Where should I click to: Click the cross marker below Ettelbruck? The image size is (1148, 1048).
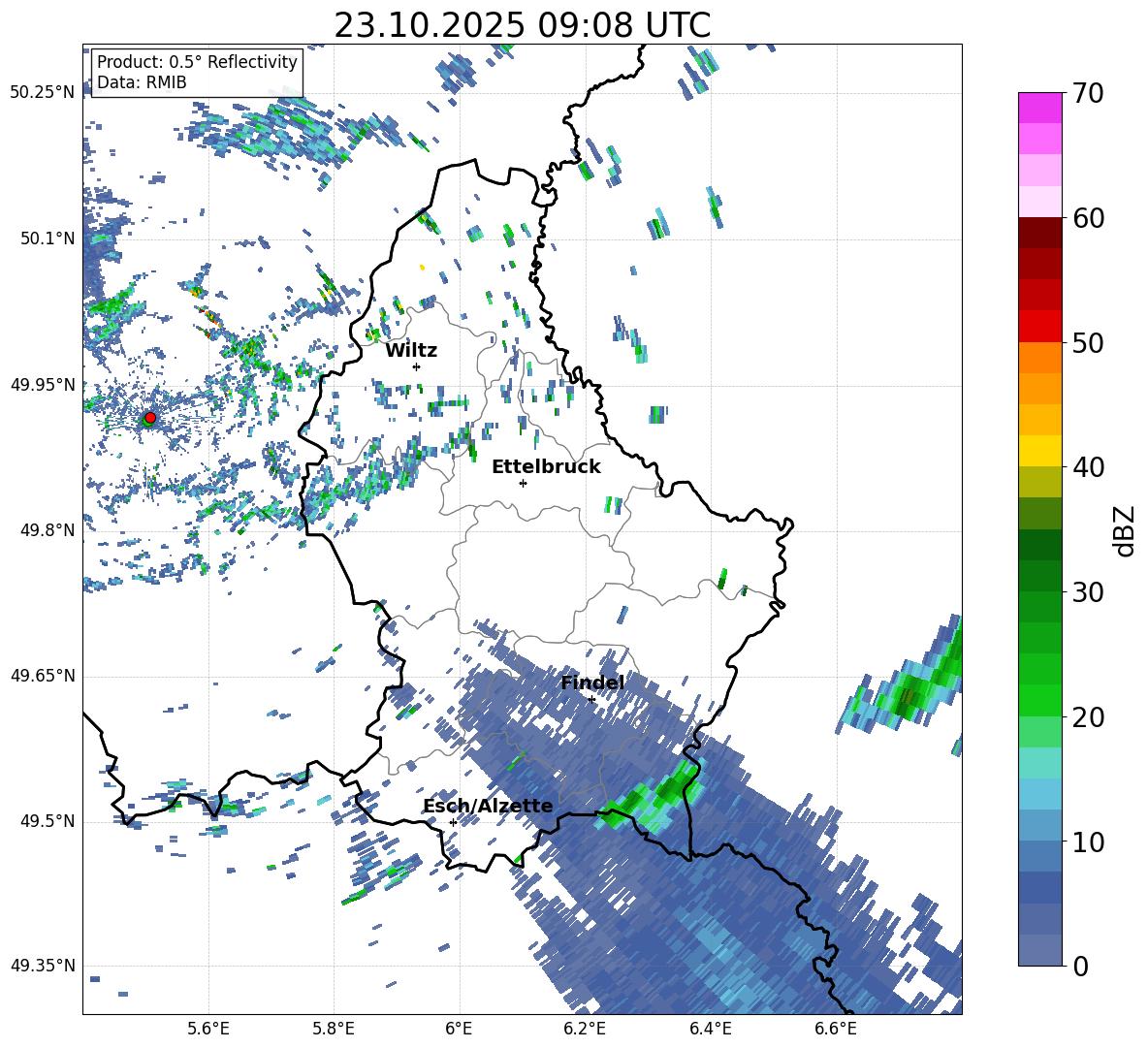[523, 483]
